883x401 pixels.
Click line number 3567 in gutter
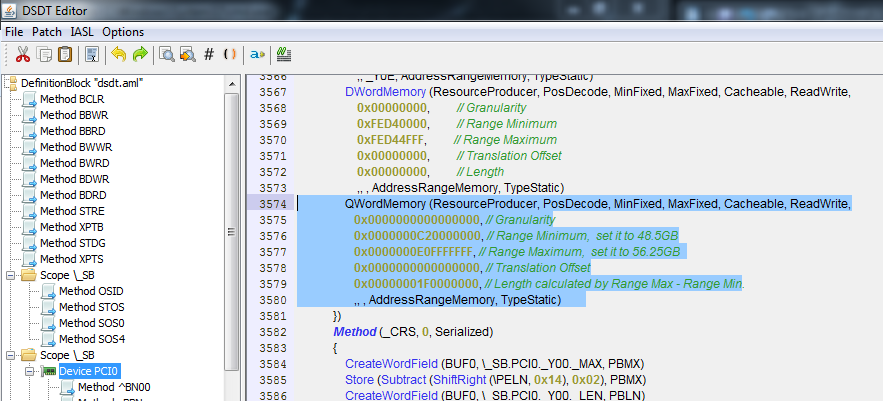275,92
